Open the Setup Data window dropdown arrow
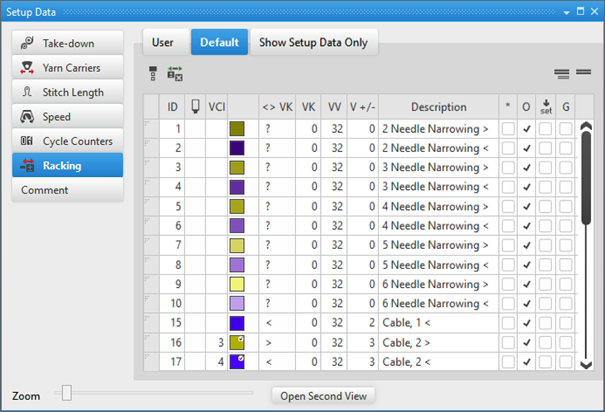Screen dimensions: 605x412 (x=567, y=11)
